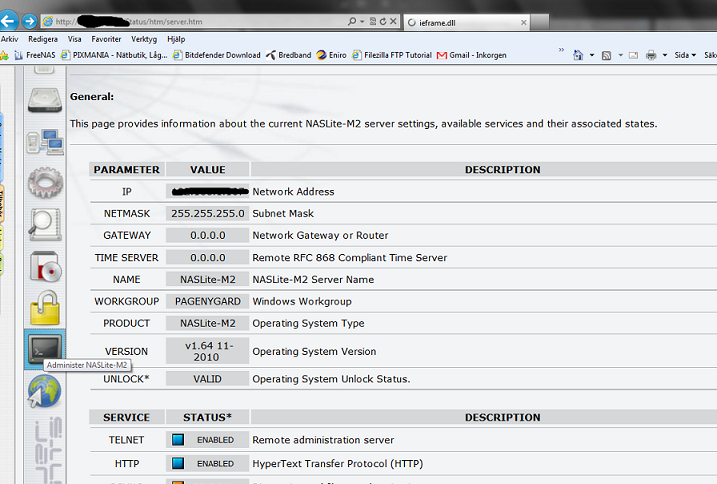
Task: Expand the Print dropdown arrow
Action: tap(665, 55)
